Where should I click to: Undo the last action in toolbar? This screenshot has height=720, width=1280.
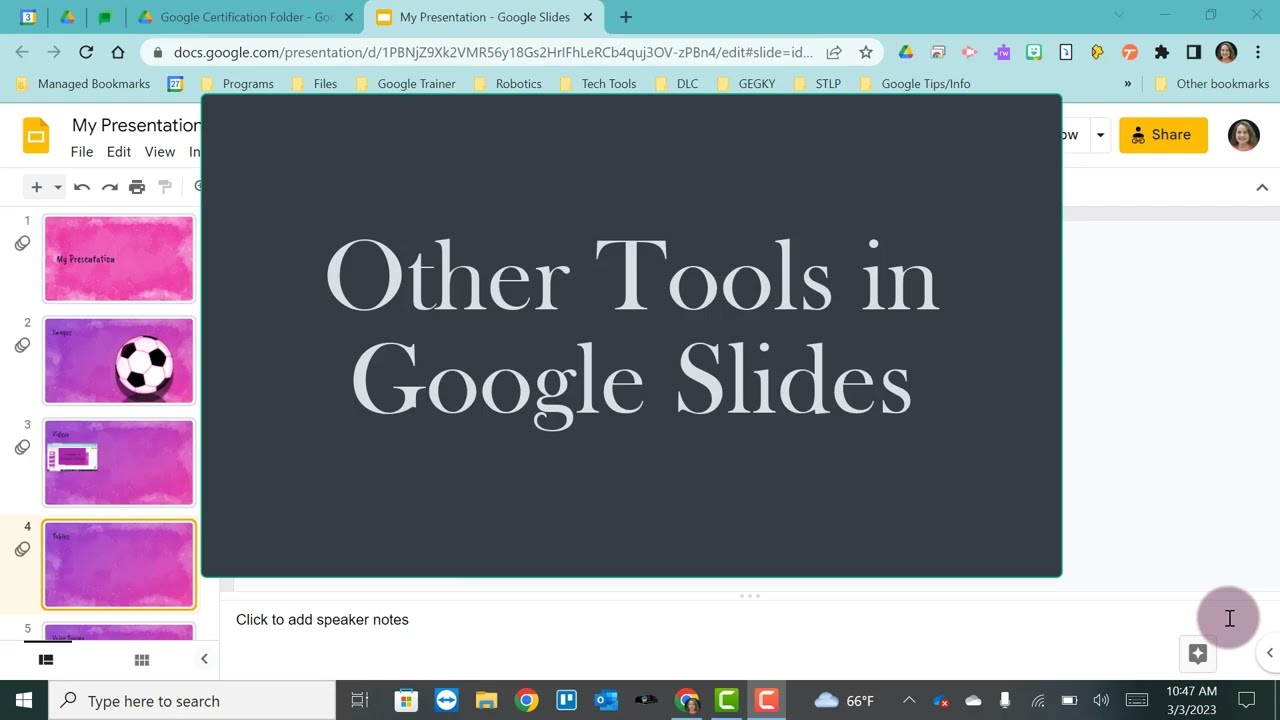82,187
